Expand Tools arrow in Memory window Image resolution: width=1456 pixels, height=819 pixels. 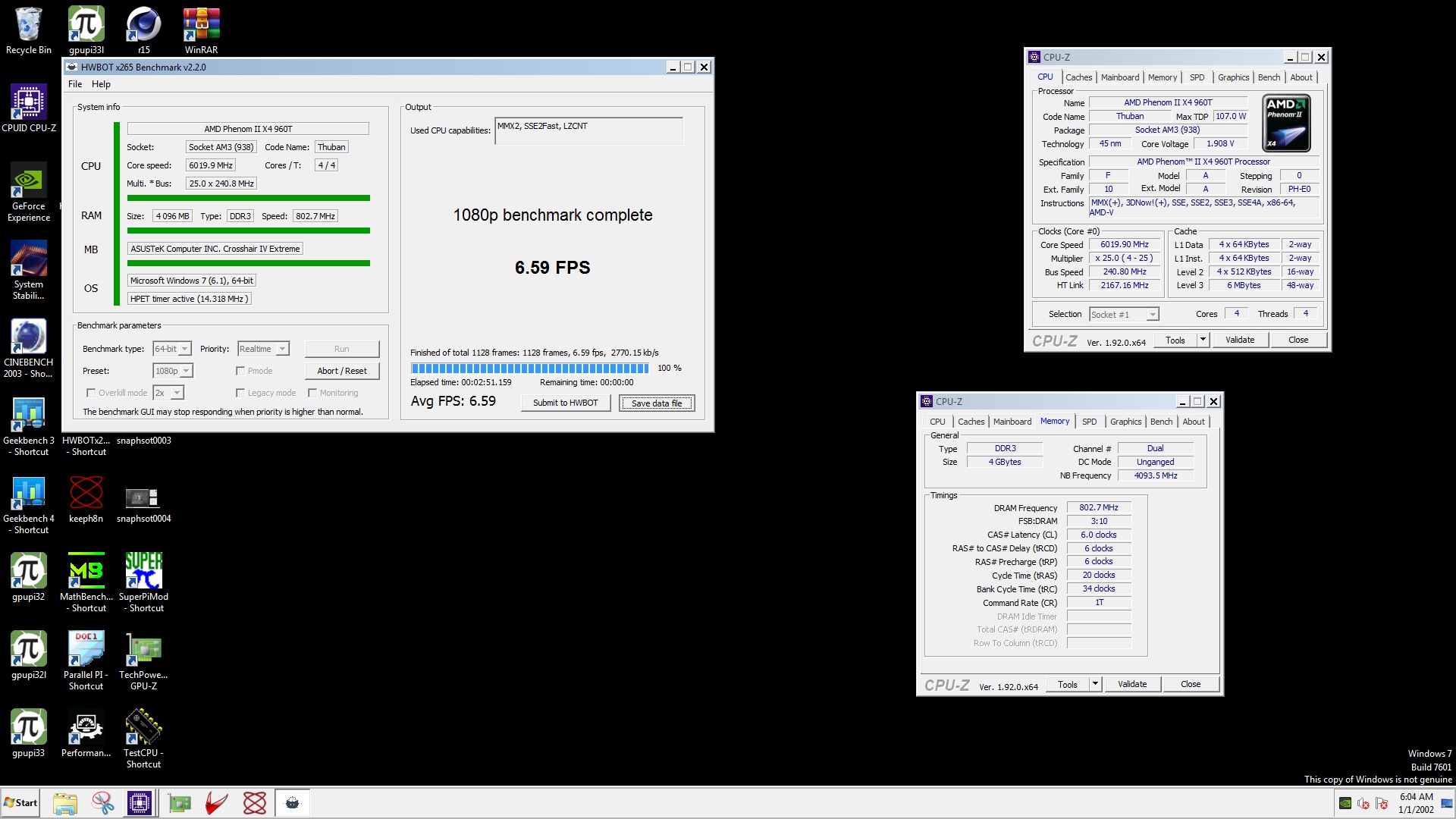(1095, 684)
